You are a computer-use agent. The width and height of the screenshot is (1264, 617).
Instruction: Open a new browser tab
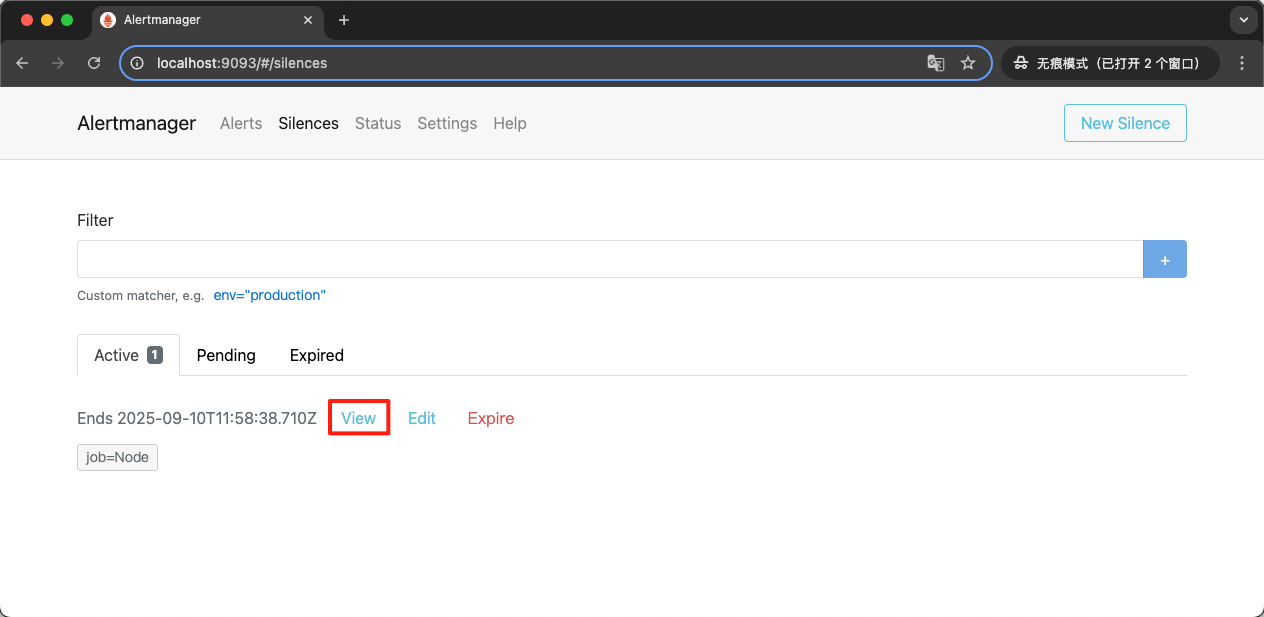(344, 20)
